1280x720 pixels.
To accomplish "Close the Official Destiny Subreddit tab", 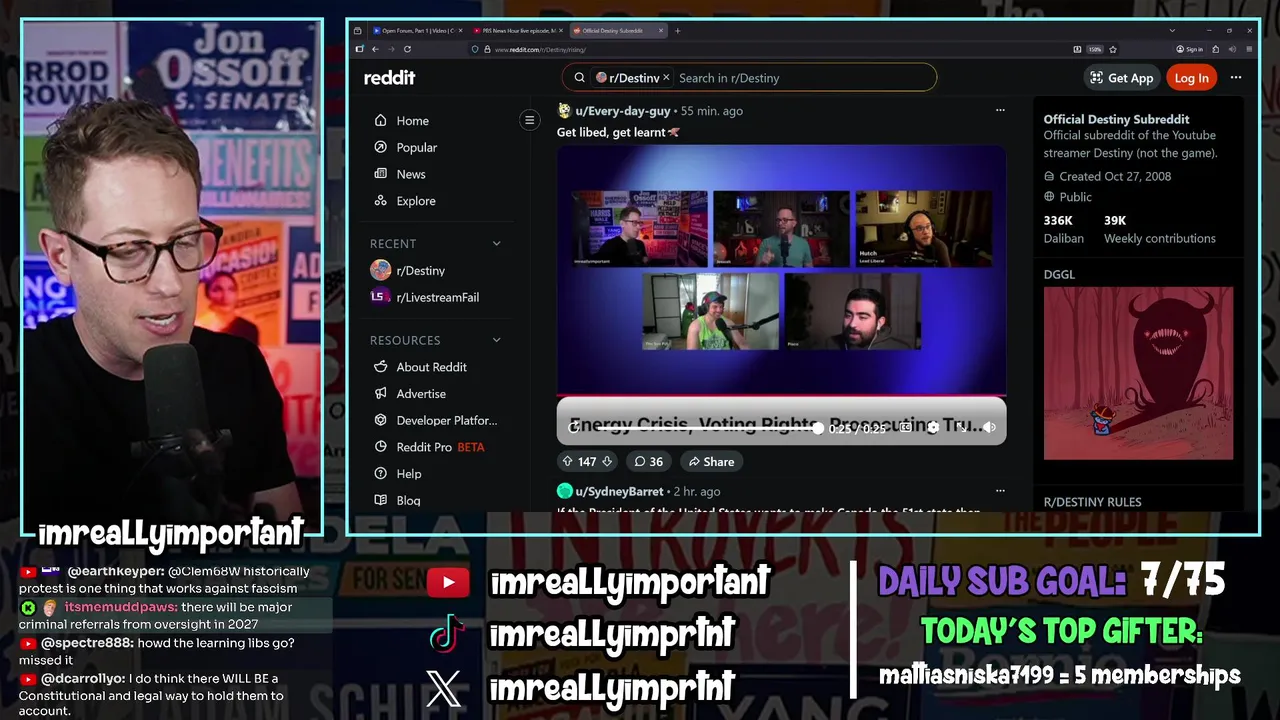I will tap(661, 31).
